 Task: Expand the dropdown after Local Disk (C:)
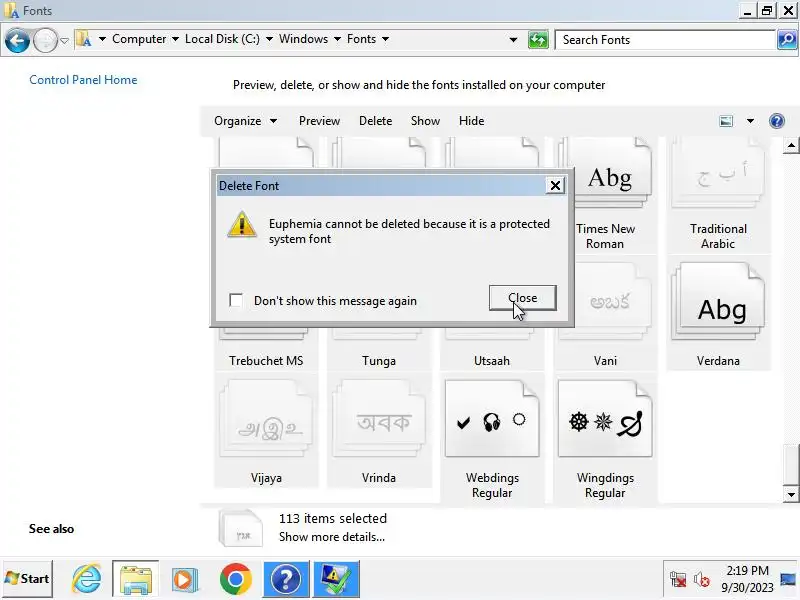point(269,39)
